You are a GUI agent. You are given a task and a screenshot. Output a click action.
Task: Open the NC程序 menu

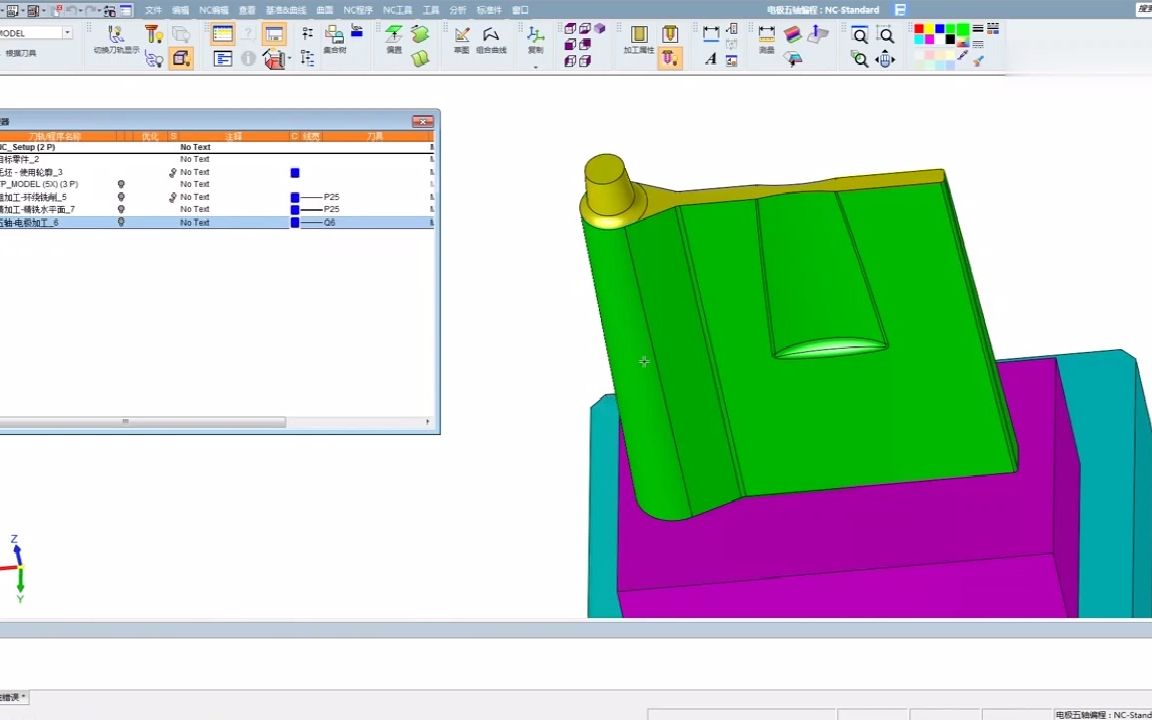pos(357,10)
